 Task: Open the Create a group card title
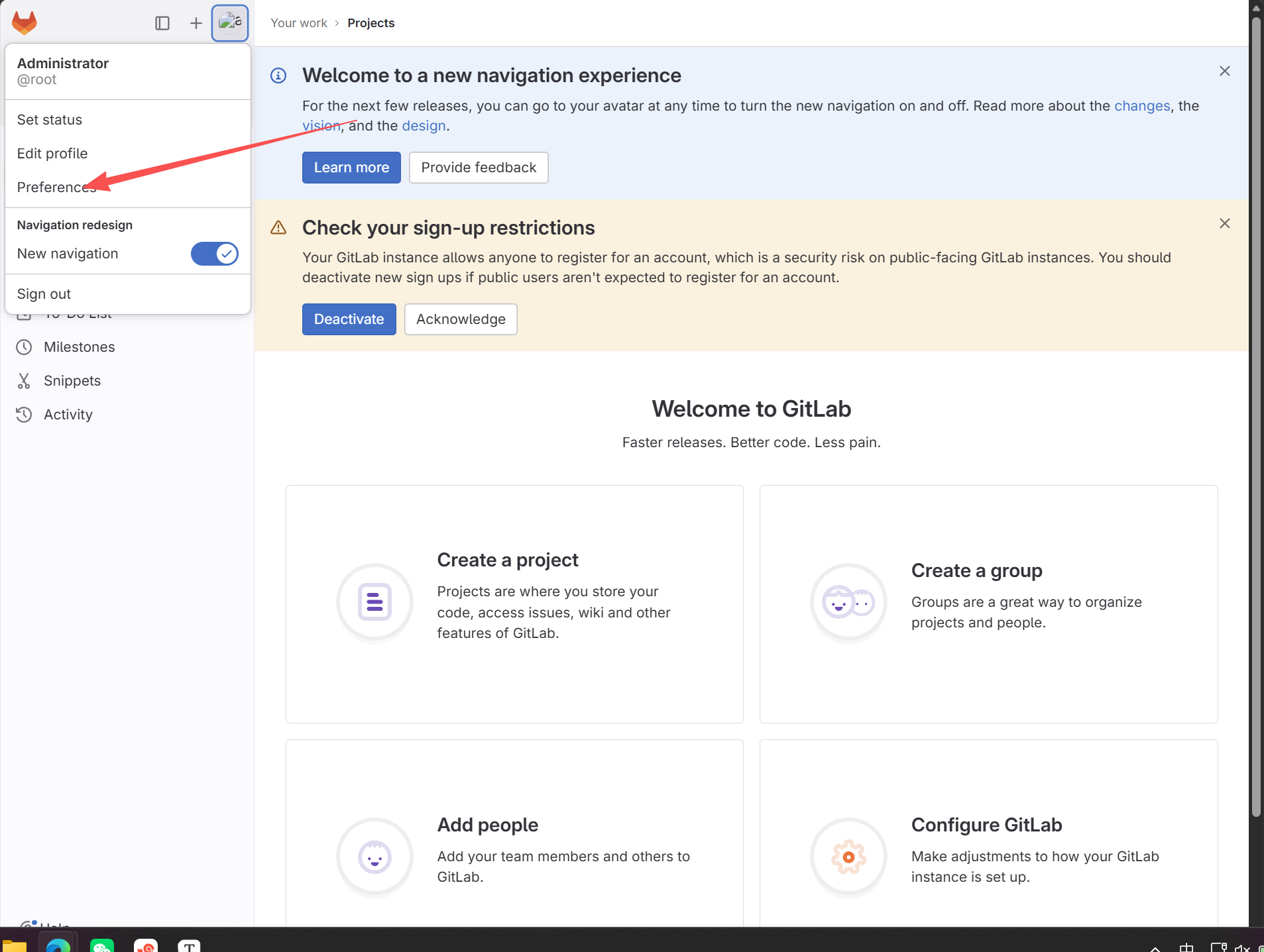(x=977, y=571)
